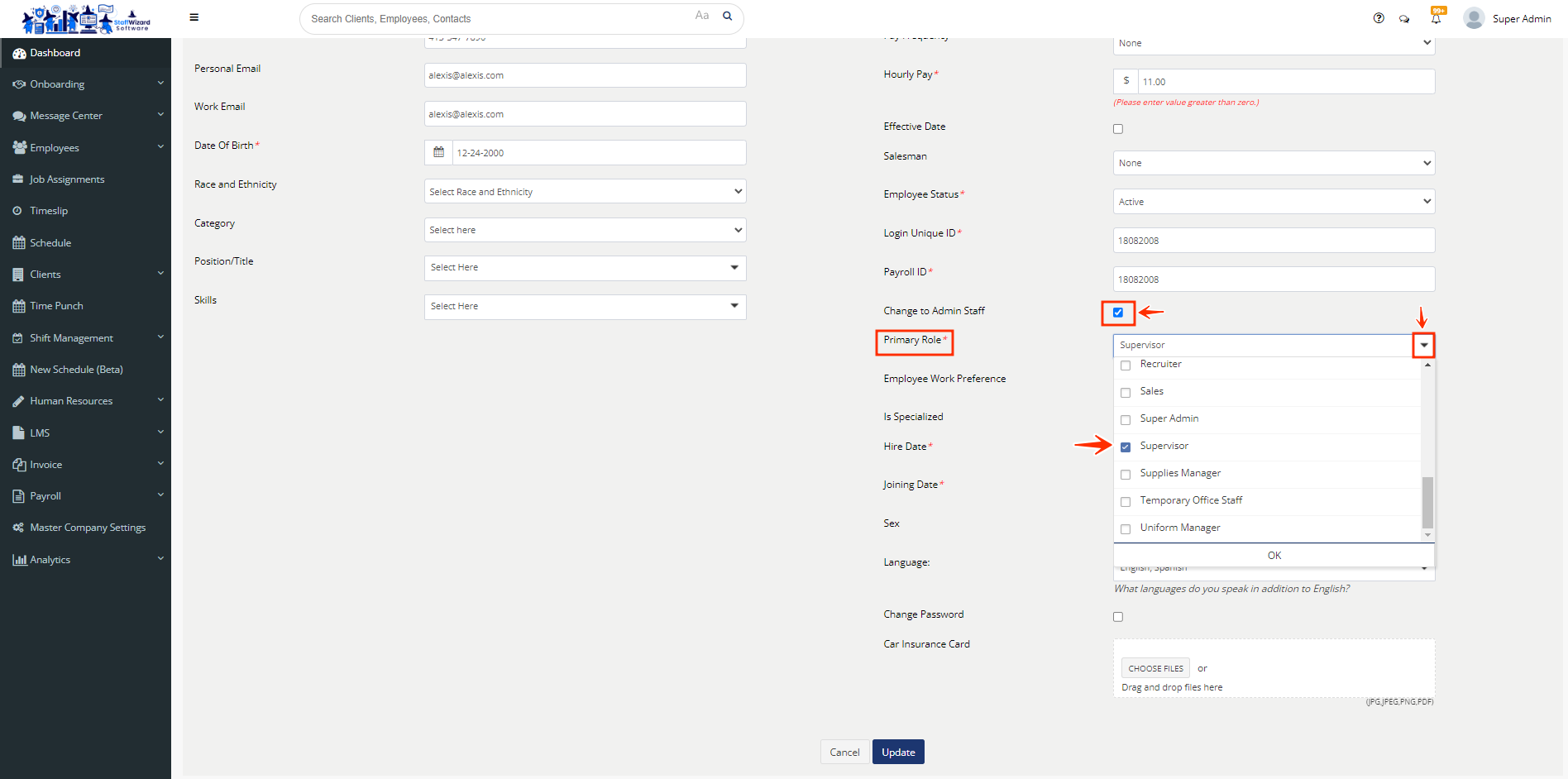Click the Date Of Birth calendar icon

click(438, 152)
